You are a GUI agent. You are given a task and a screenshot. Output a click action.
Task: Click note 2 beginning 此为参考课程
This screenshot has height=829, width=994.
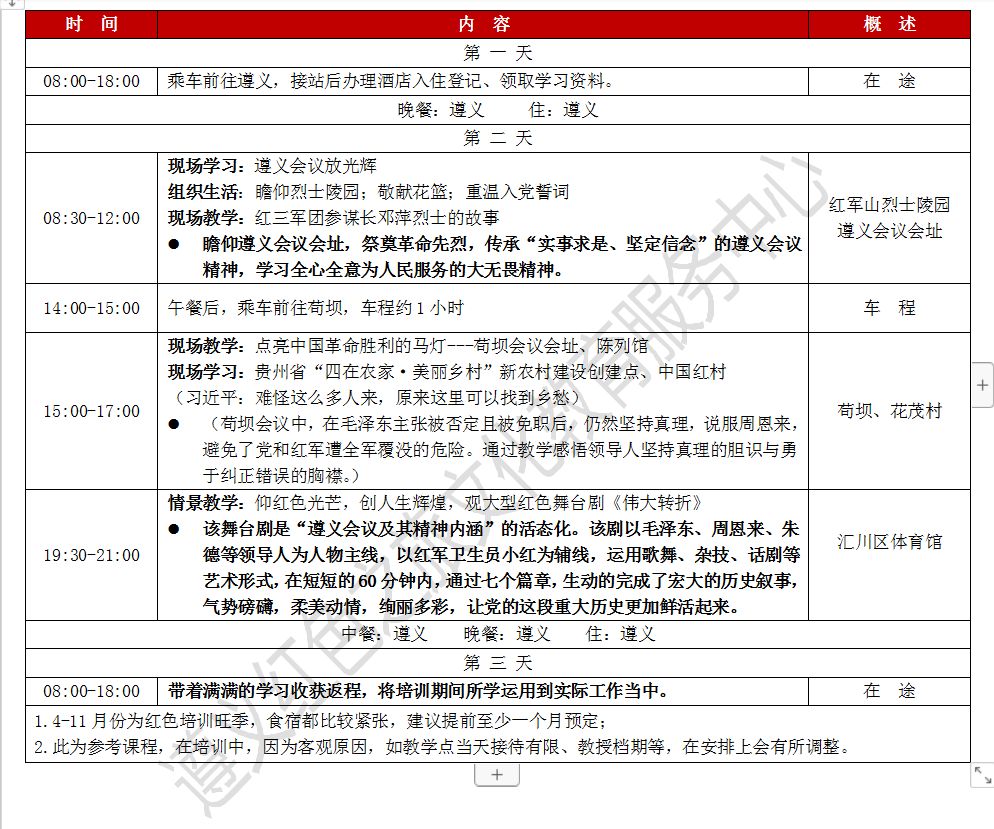(x=442, y=747)
